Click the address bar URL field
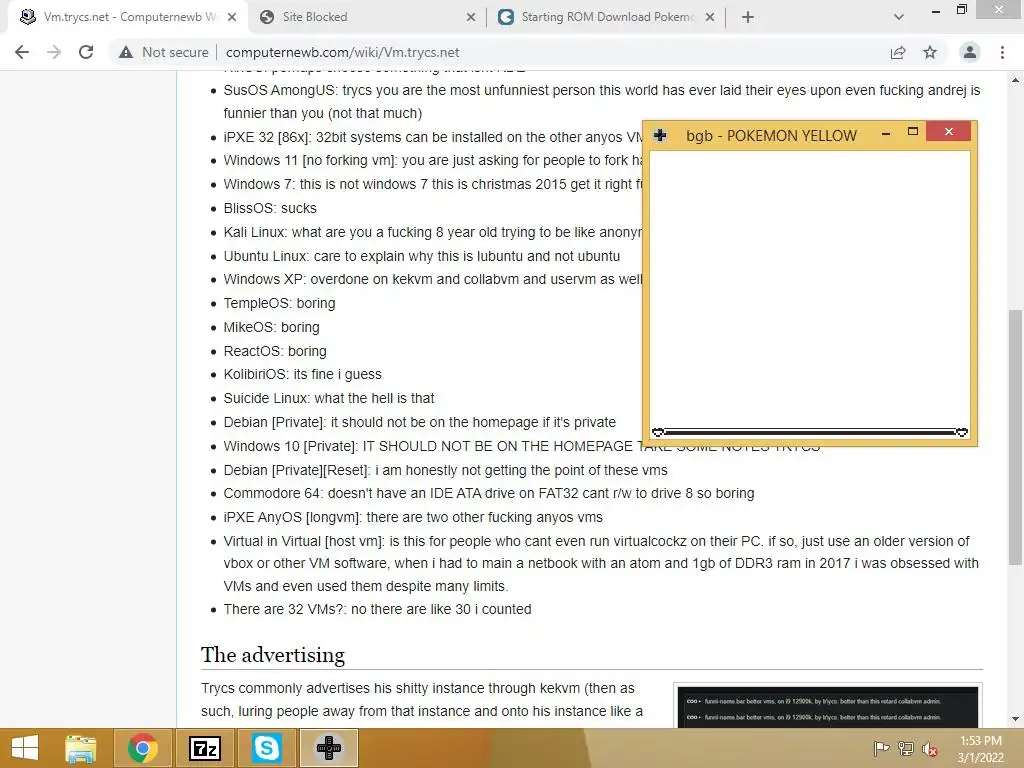 (x=549, y=52)
